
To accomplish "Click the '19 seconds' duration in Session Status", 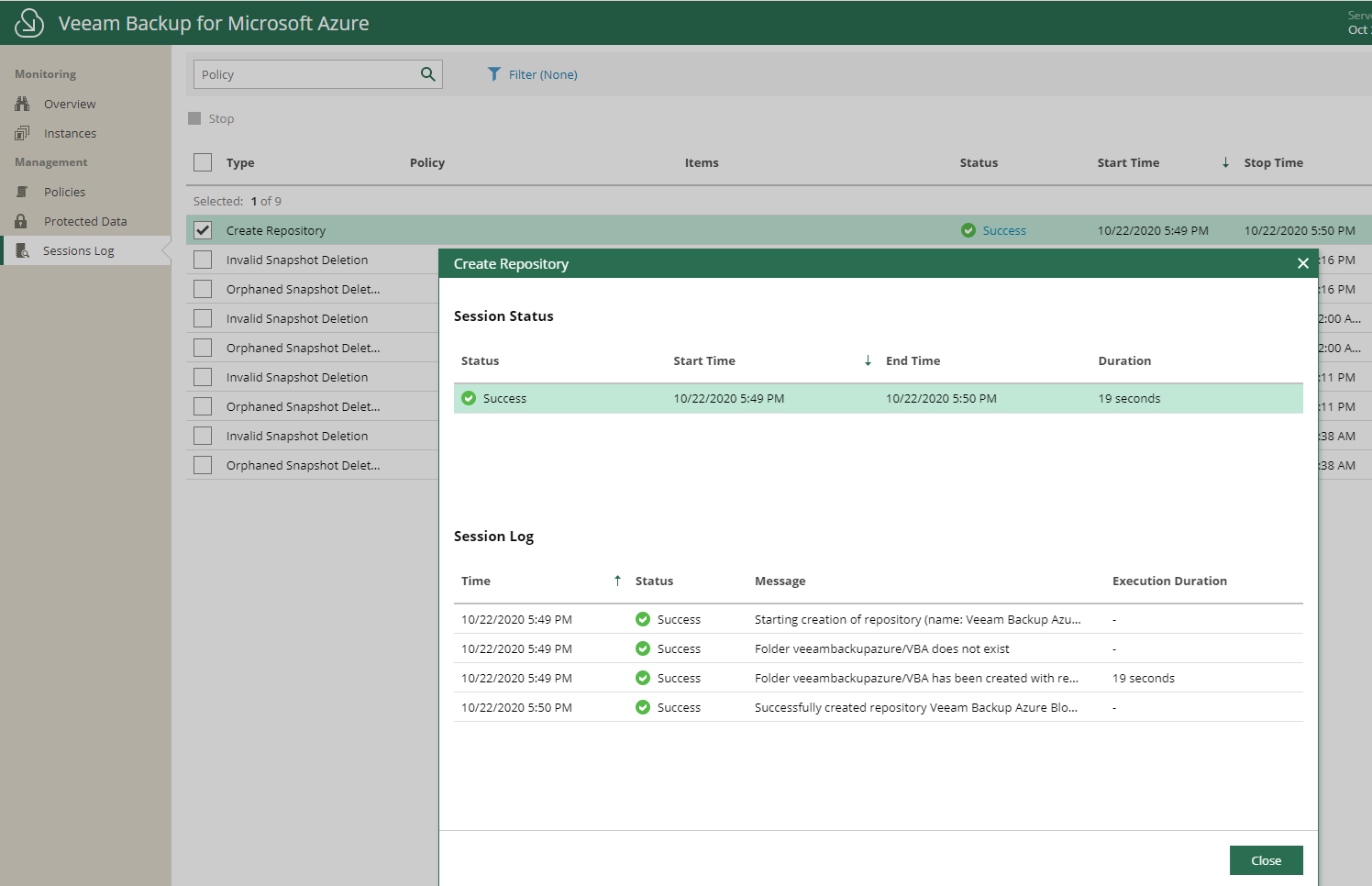I will [x=1129, y=398].
